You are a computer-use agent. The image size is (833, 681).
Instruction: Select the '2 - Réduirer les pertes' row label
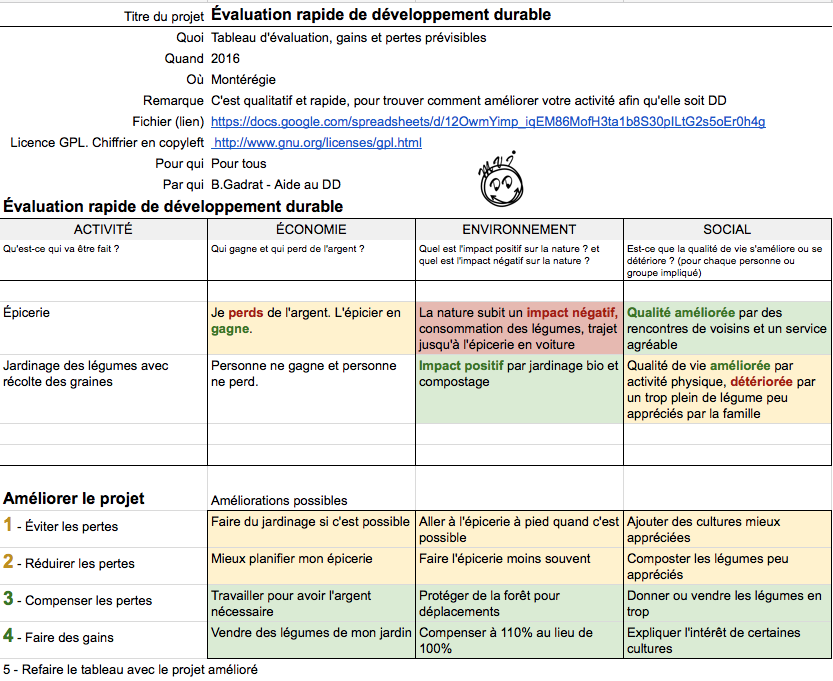tap(104, 564)
